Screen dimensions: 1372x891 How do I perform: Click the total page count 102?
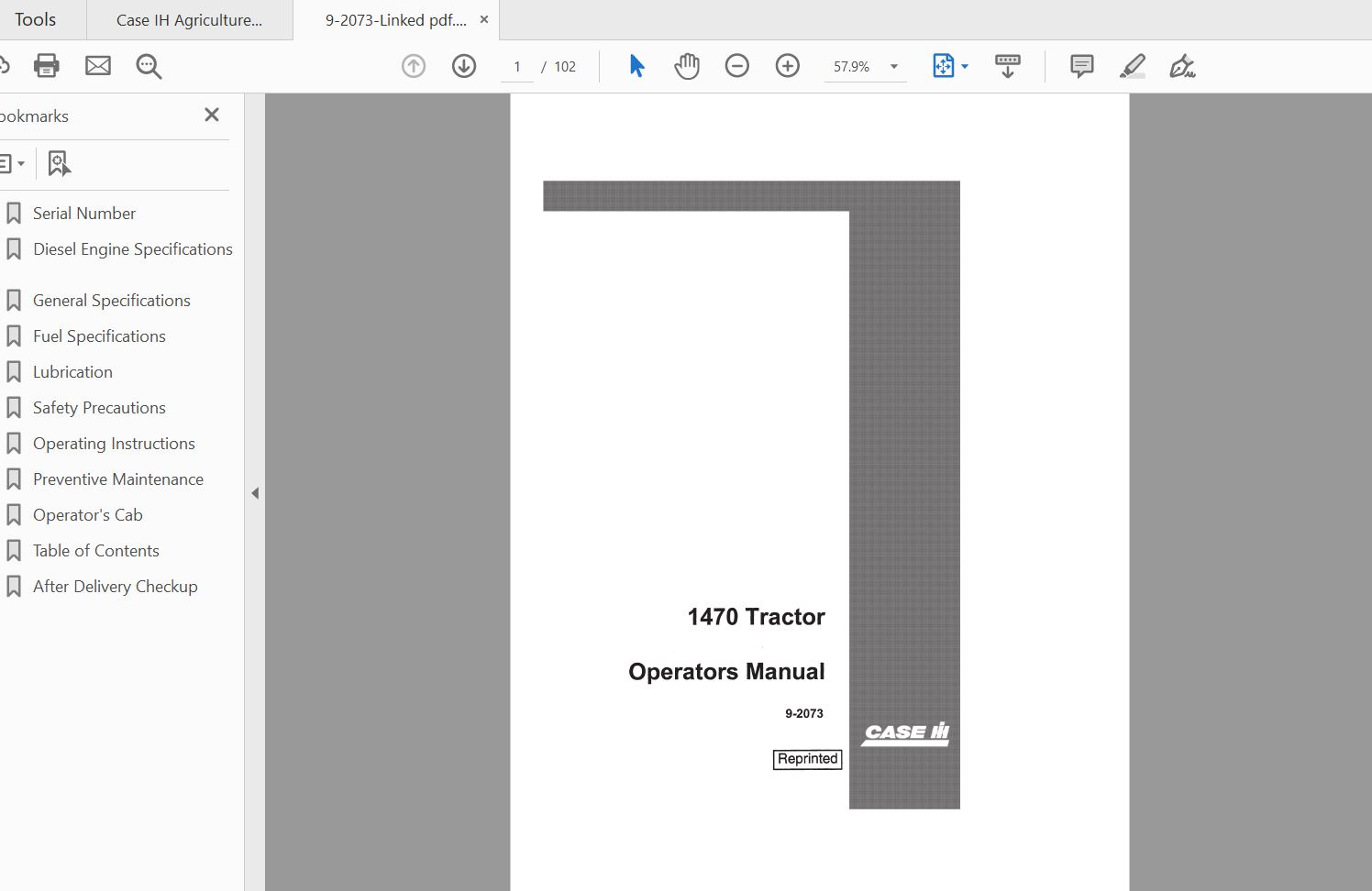point(565,67)
